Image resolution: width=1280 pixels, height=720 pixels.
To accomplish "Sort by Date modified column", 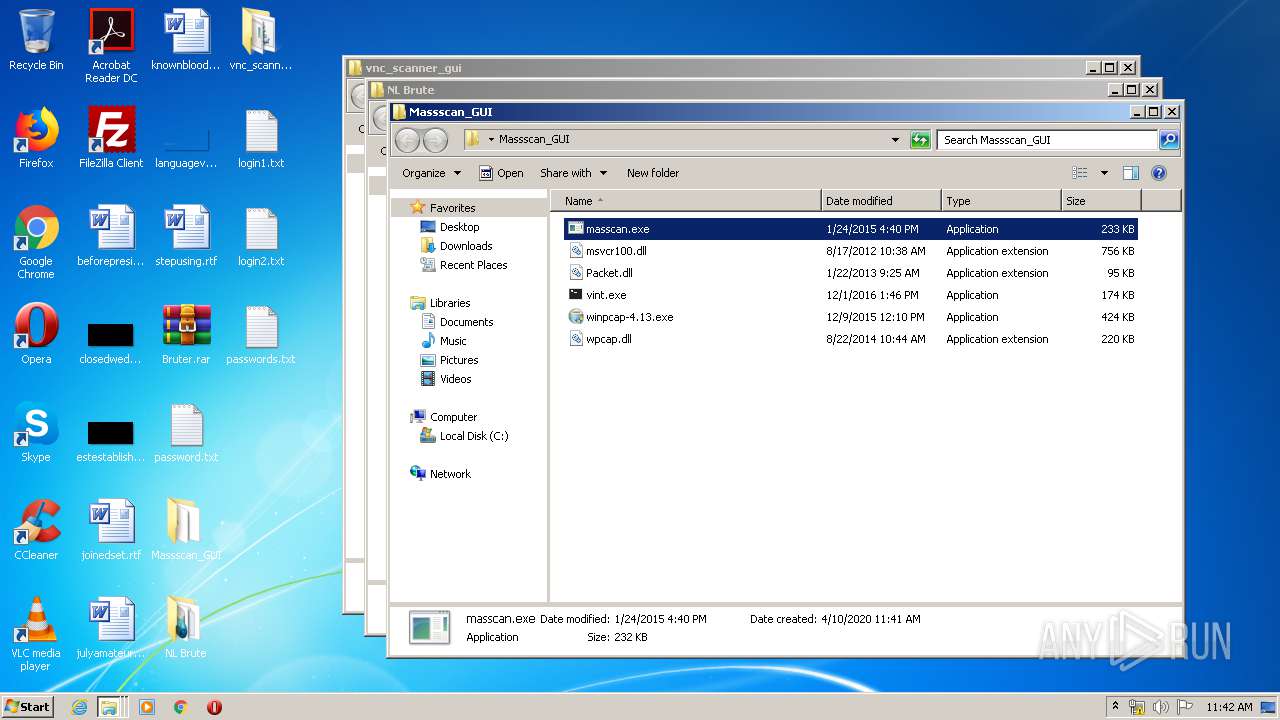I will pos(880,201).
